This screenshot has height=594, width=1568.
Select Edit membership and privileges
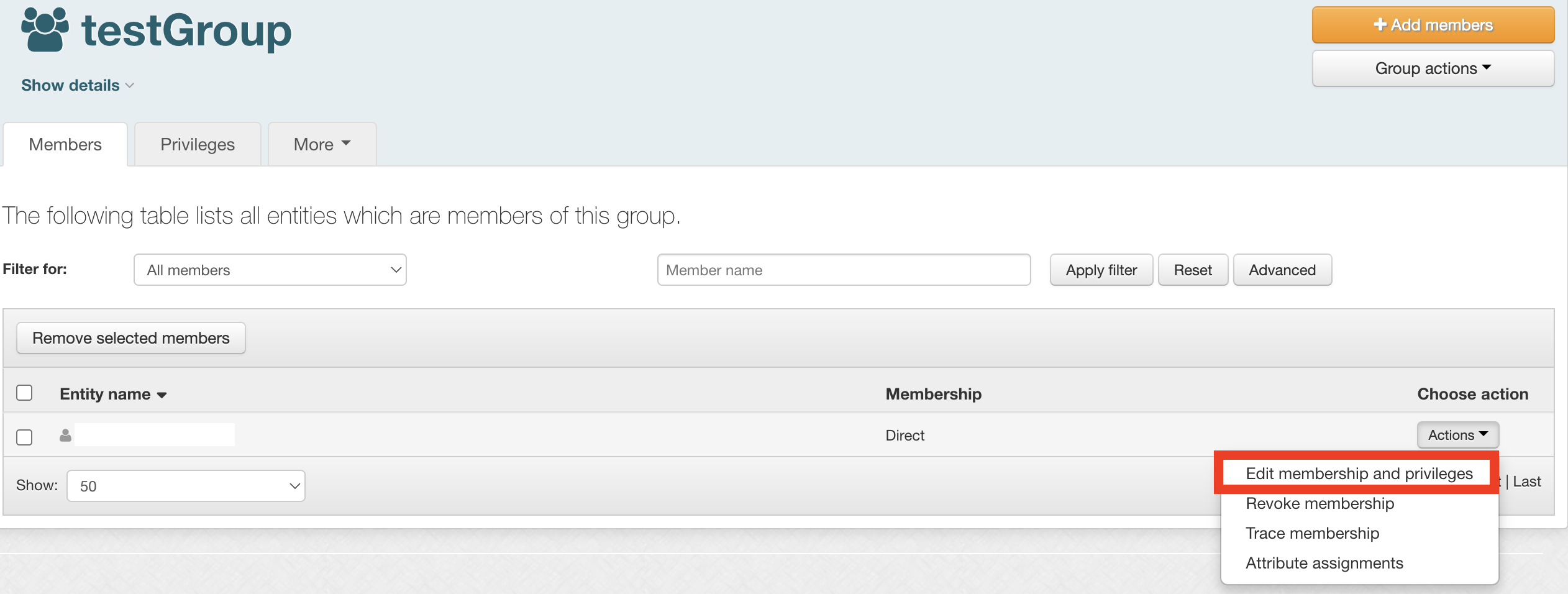coord(1359,473)
